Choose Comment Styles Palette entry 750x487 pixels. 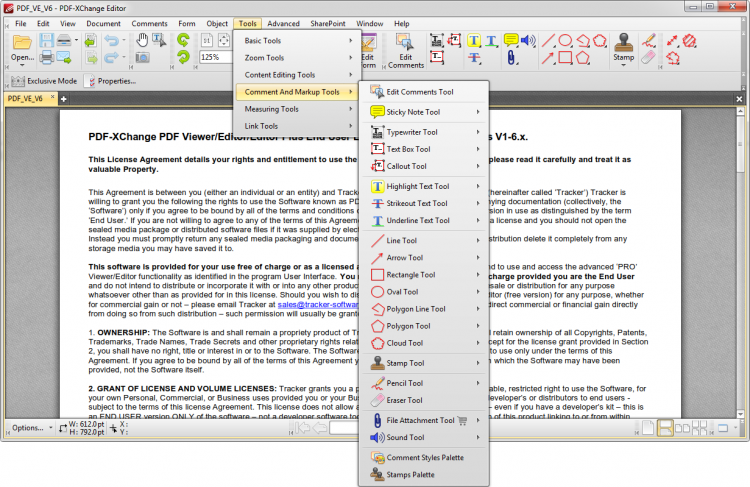(x=424, y=458)
